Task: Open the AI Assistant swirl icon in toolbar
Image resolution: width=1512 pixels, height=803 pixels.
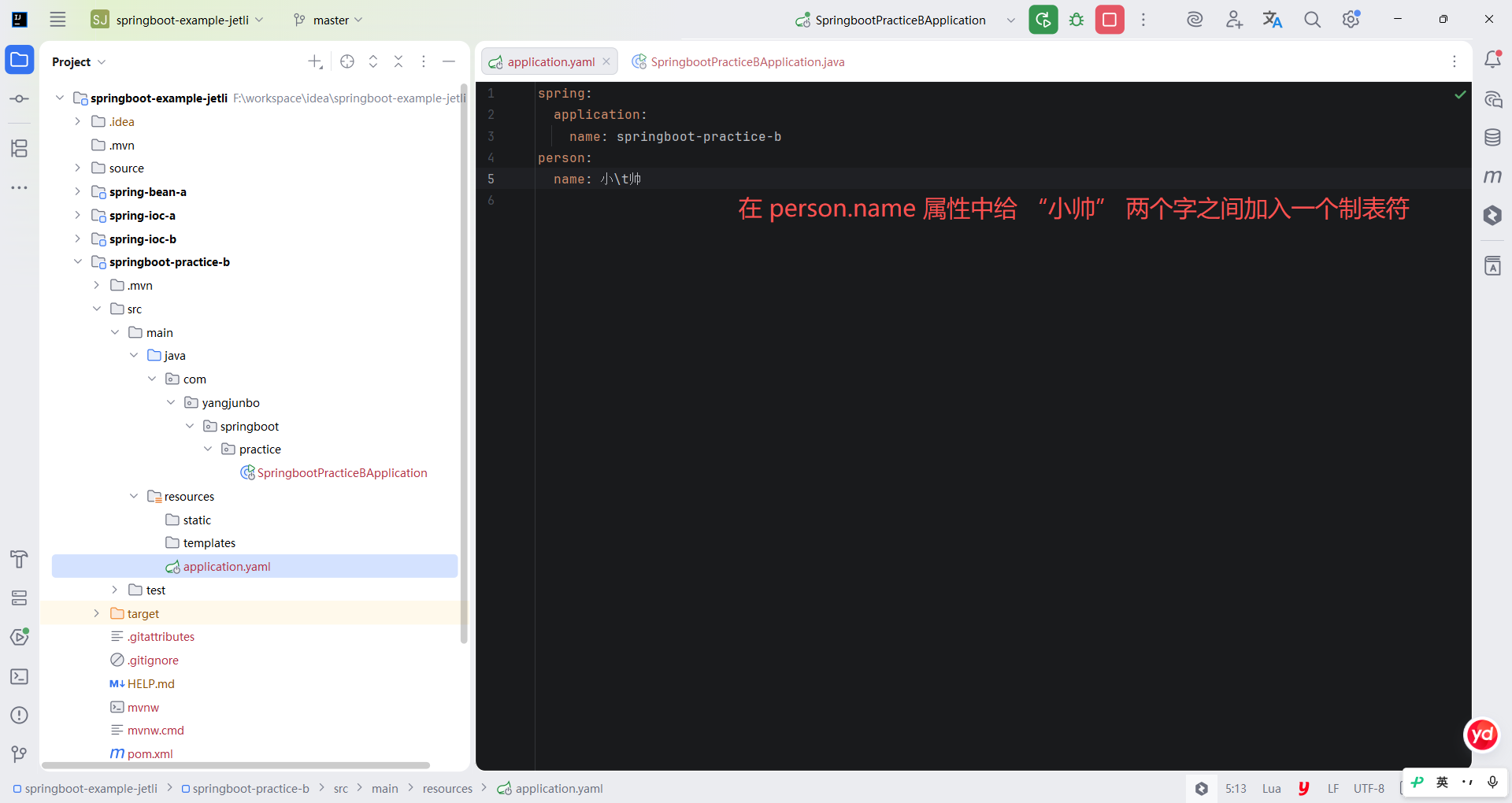Action: click(1195, 20)
